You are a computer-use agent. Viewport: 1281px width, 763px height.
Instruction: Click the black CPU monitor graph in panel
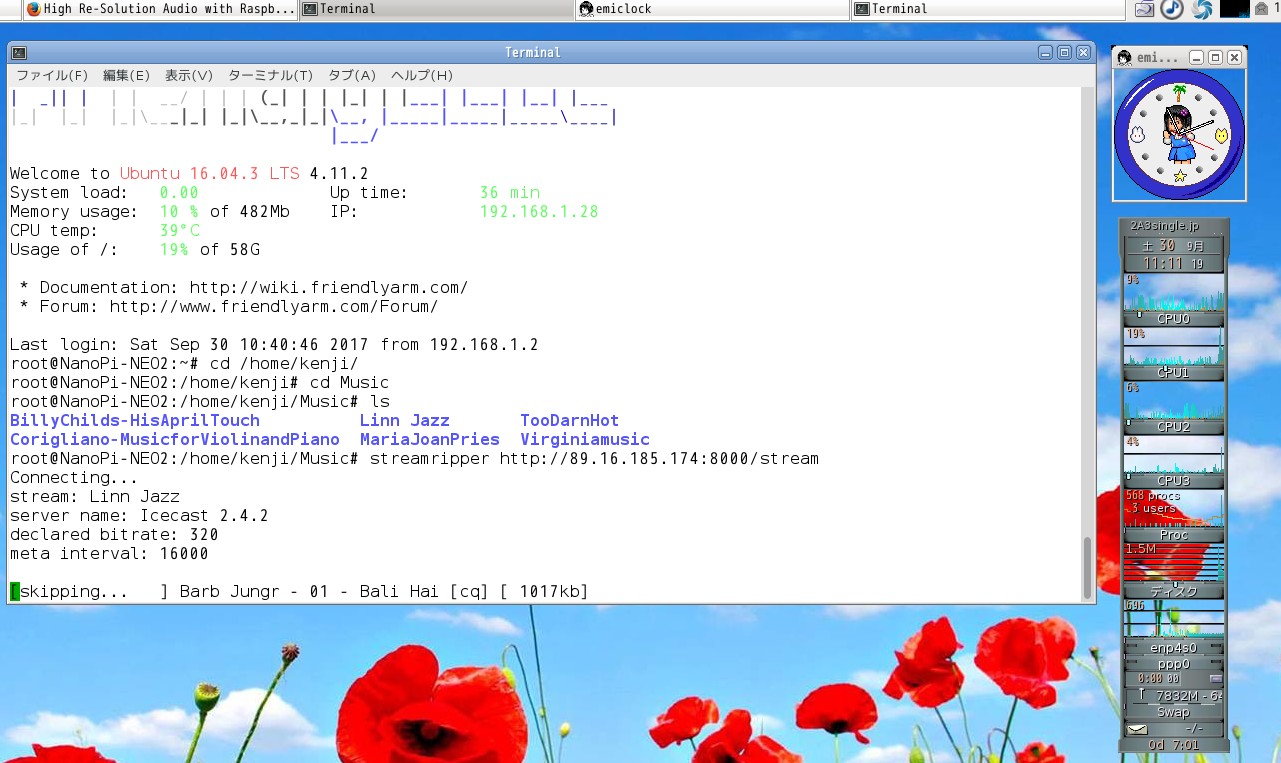coord(1235,9)
